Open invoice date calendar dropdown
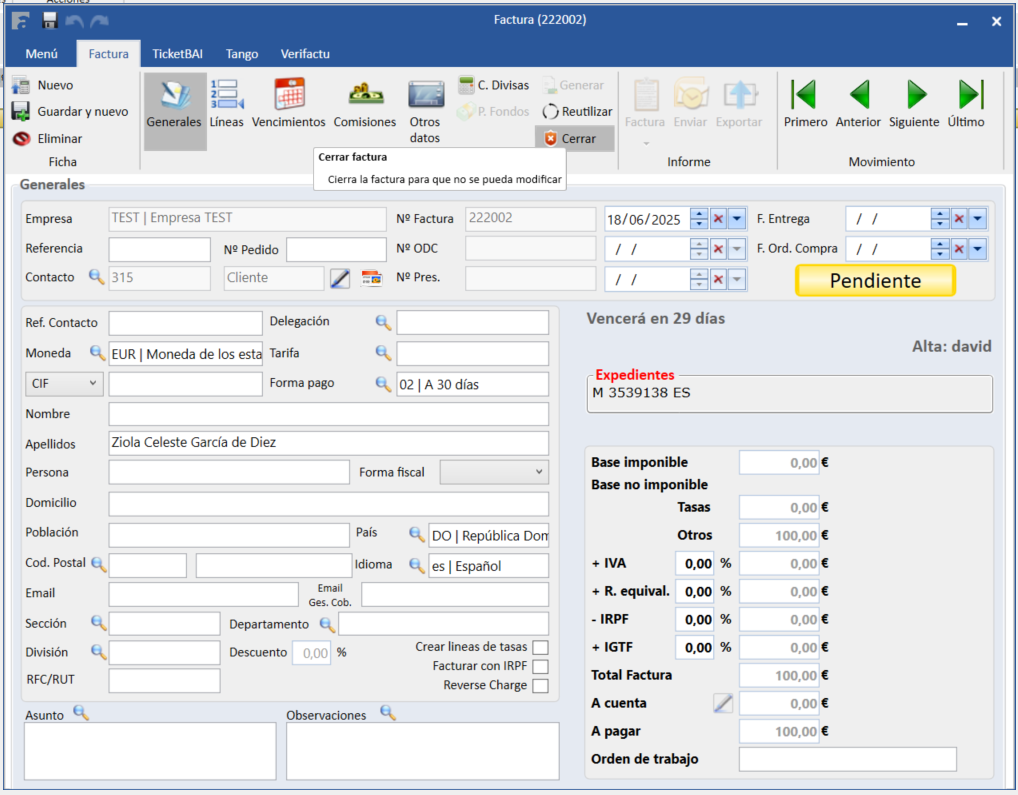This screenshot has height=795, width=1018. point(737,219)
